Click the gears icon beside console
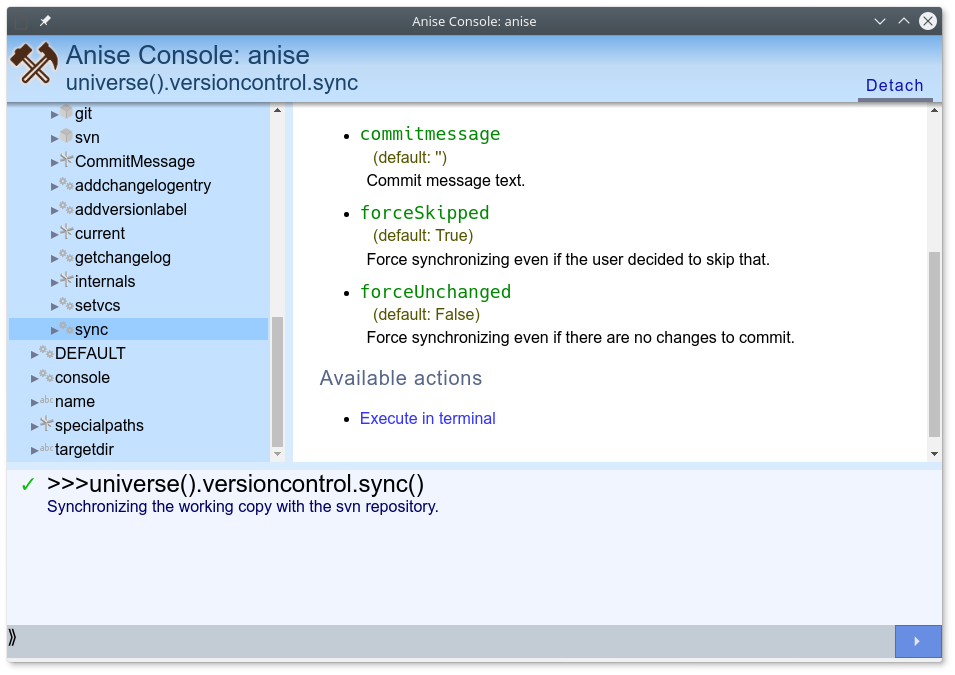Image resolution: width=955 pixels, height=675 pixels. click(46, 376)
